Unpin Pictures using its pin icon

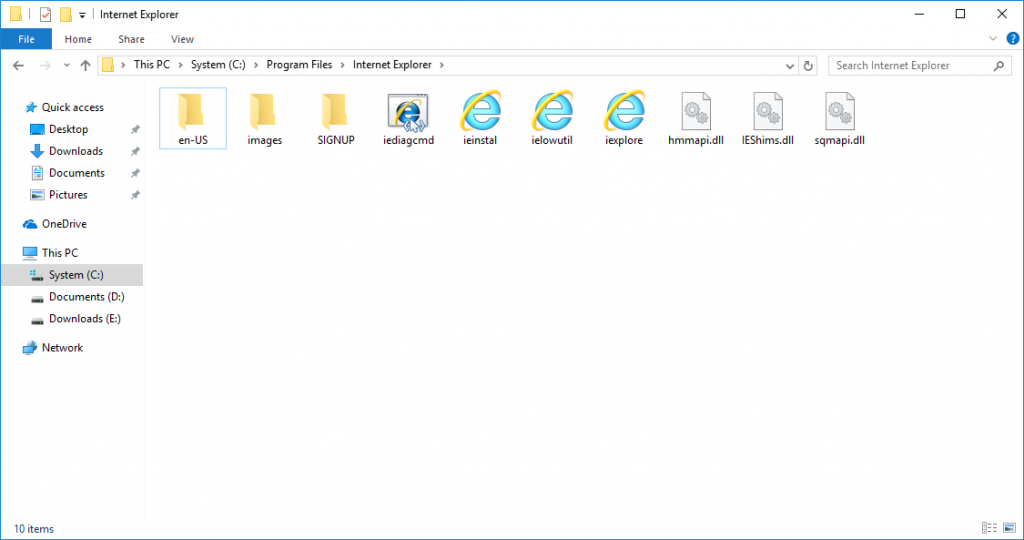135,195
